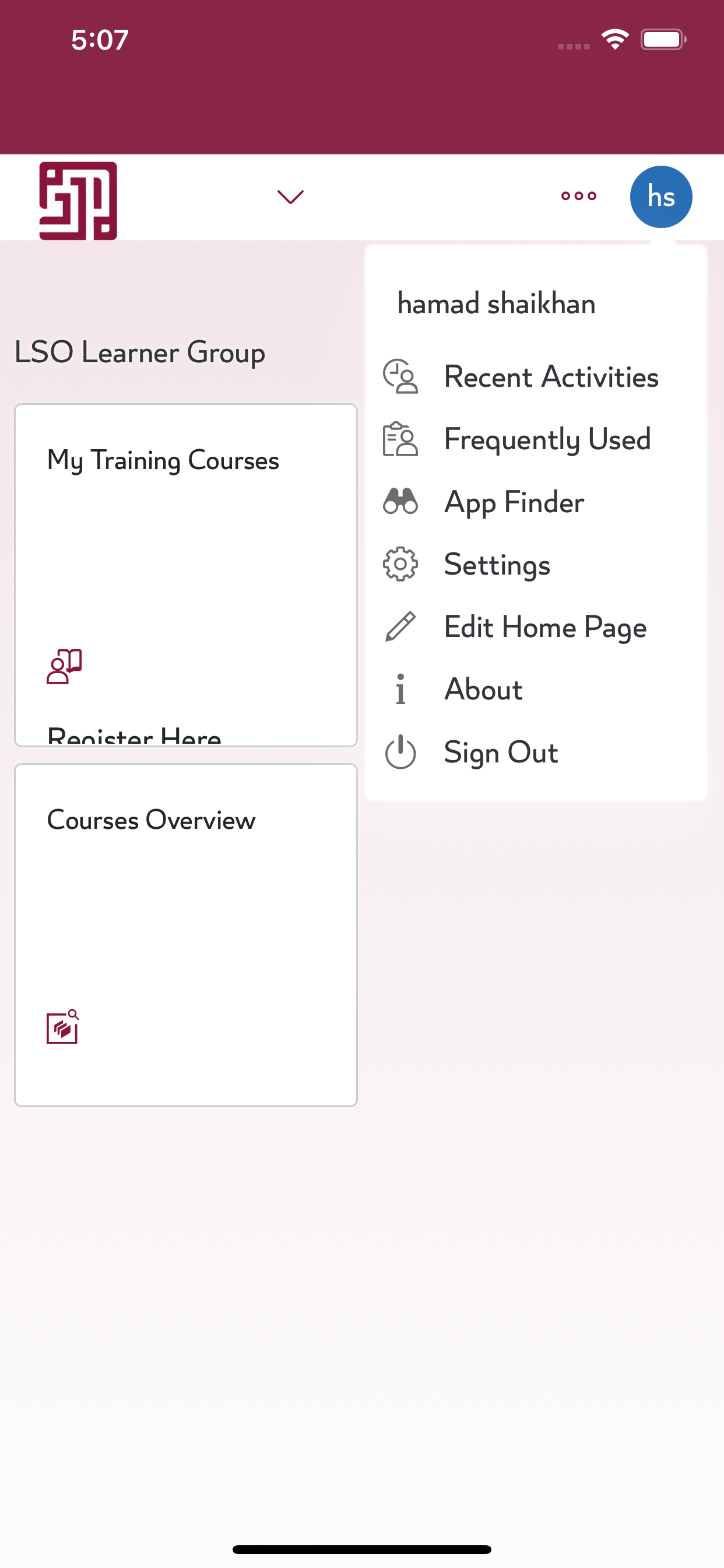Tap the Edit Home Page pencil icon

(400, 627)
